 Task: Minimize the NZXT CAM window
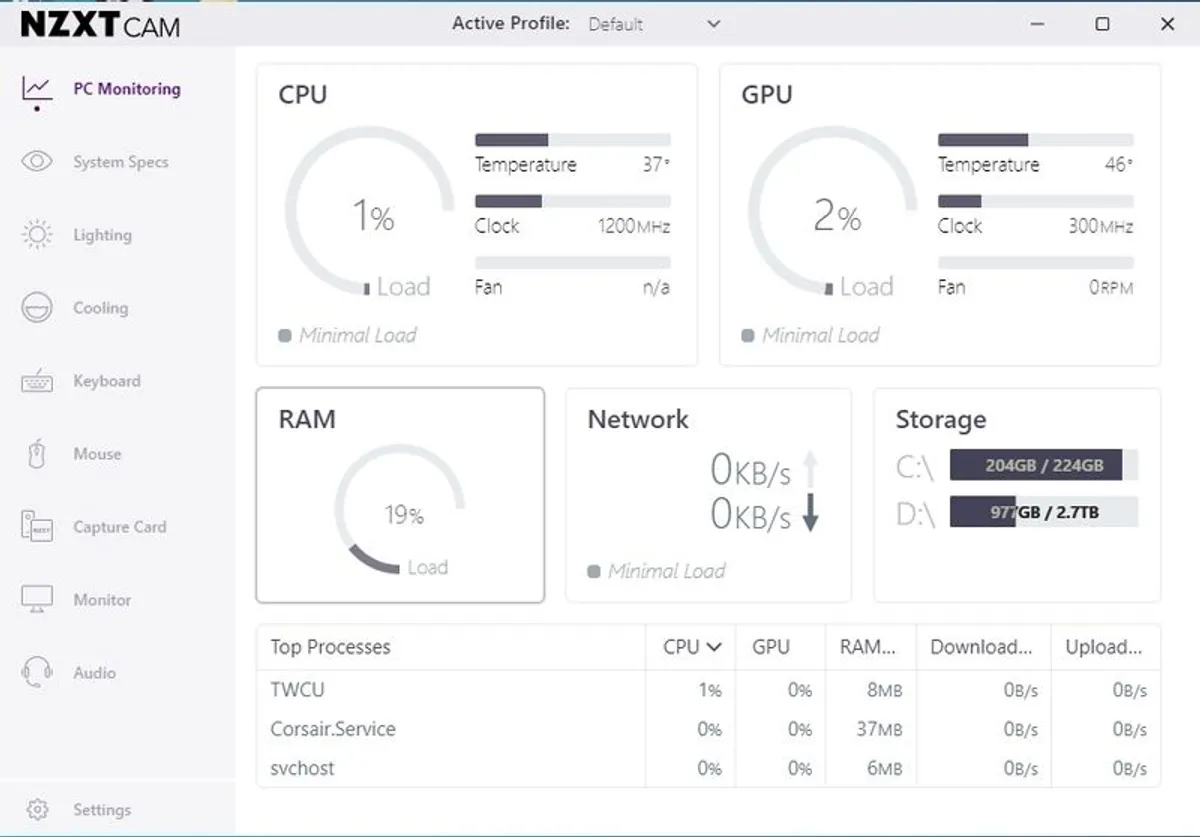[1037, 24]
